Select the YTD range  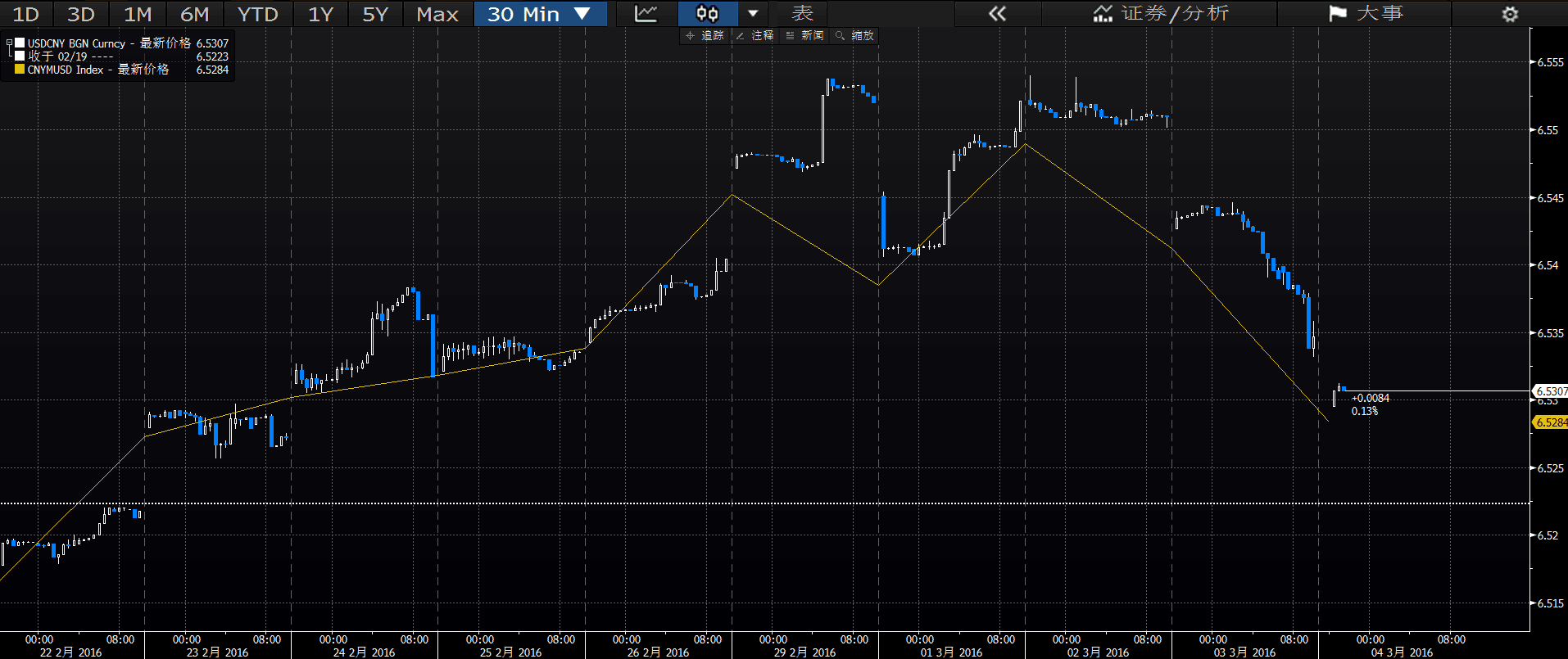pos(257,14)
